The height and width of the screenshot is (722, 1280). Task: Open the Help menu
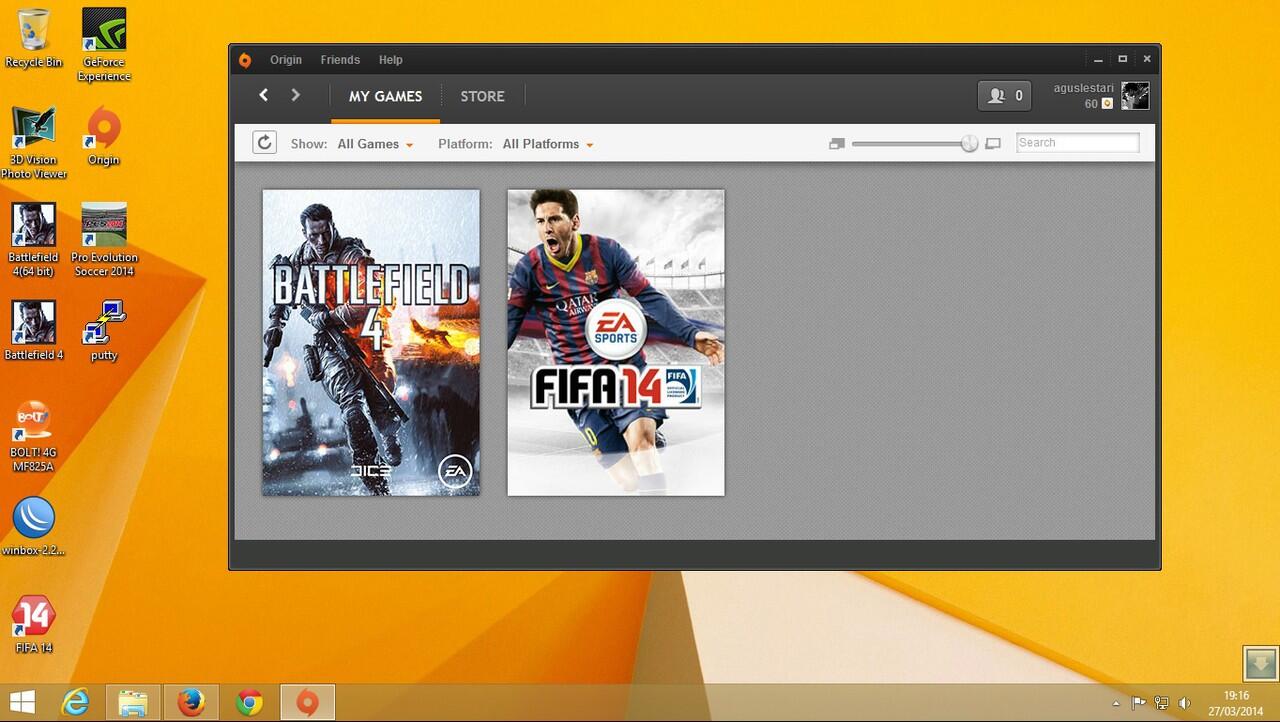(x=390, y=60)
